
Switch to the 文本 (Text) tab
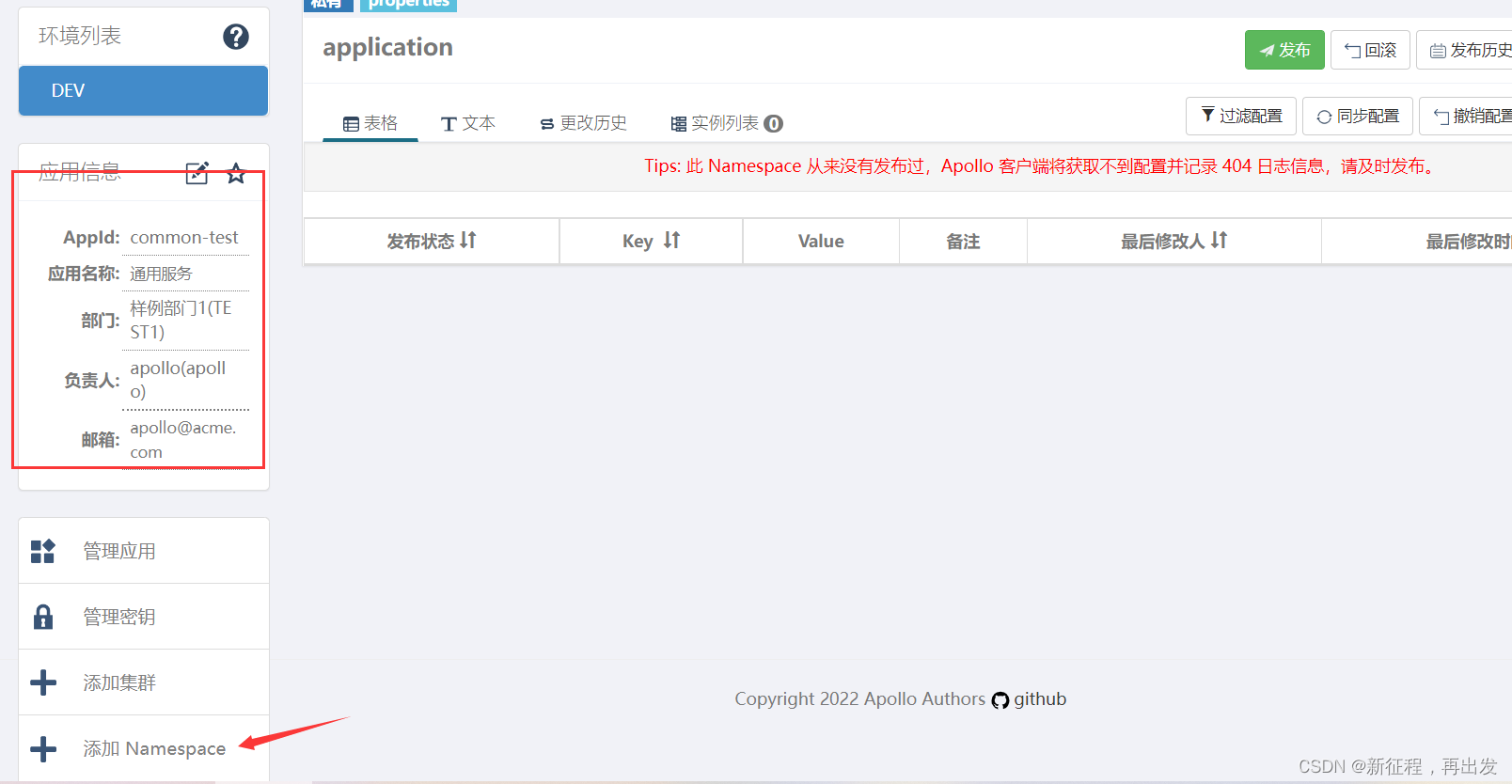(467, 123)
